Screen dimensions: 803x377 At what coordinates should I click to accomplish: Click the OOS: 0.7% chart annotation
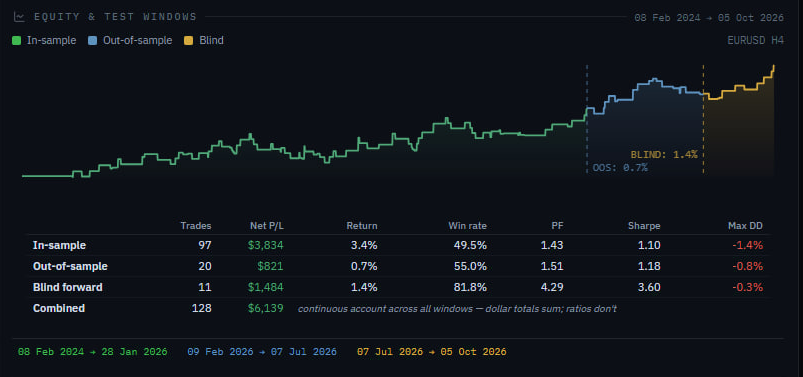pos(620,167)
